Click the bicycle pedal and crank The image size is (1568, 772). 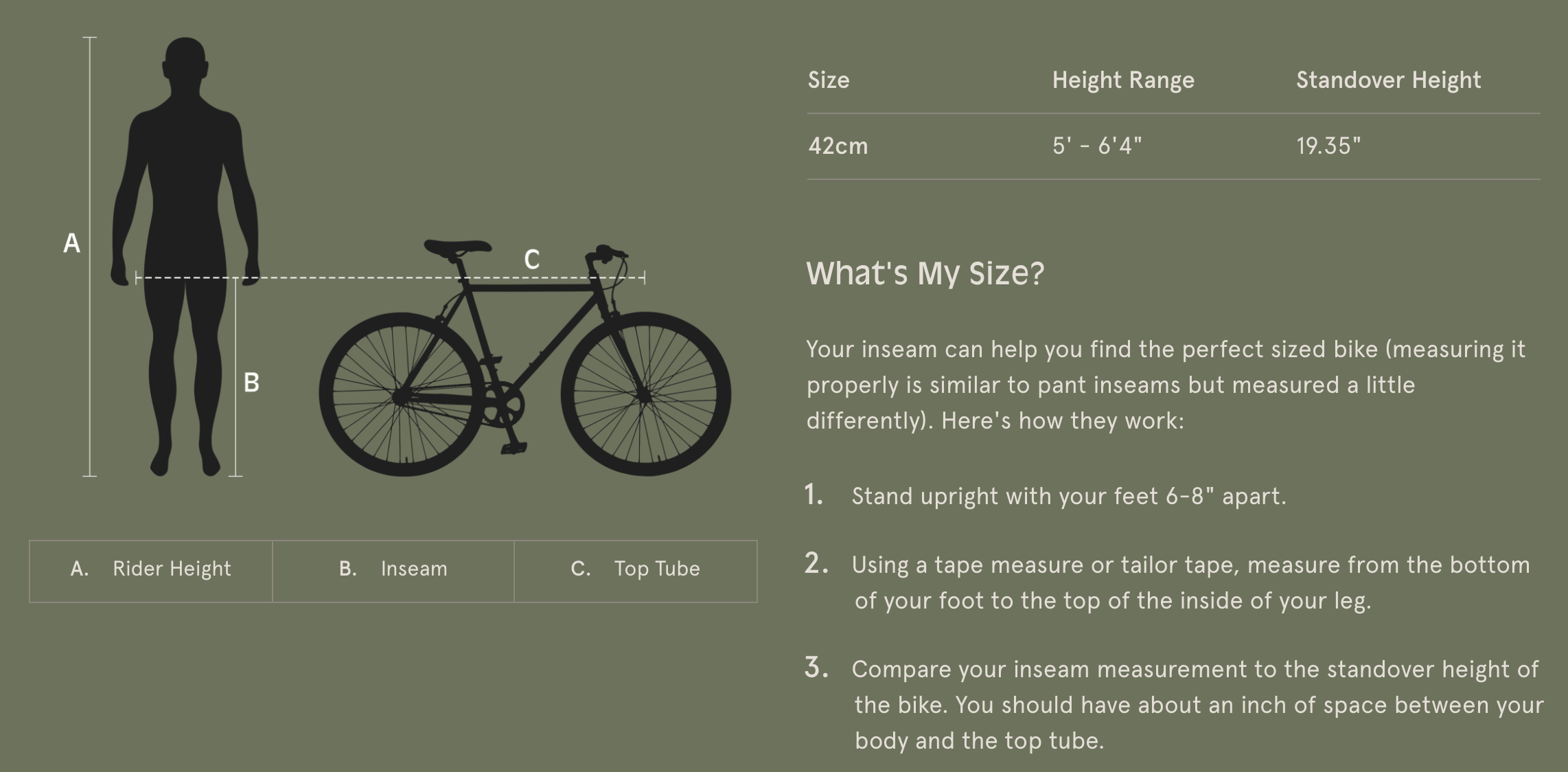tap(509, 426)
